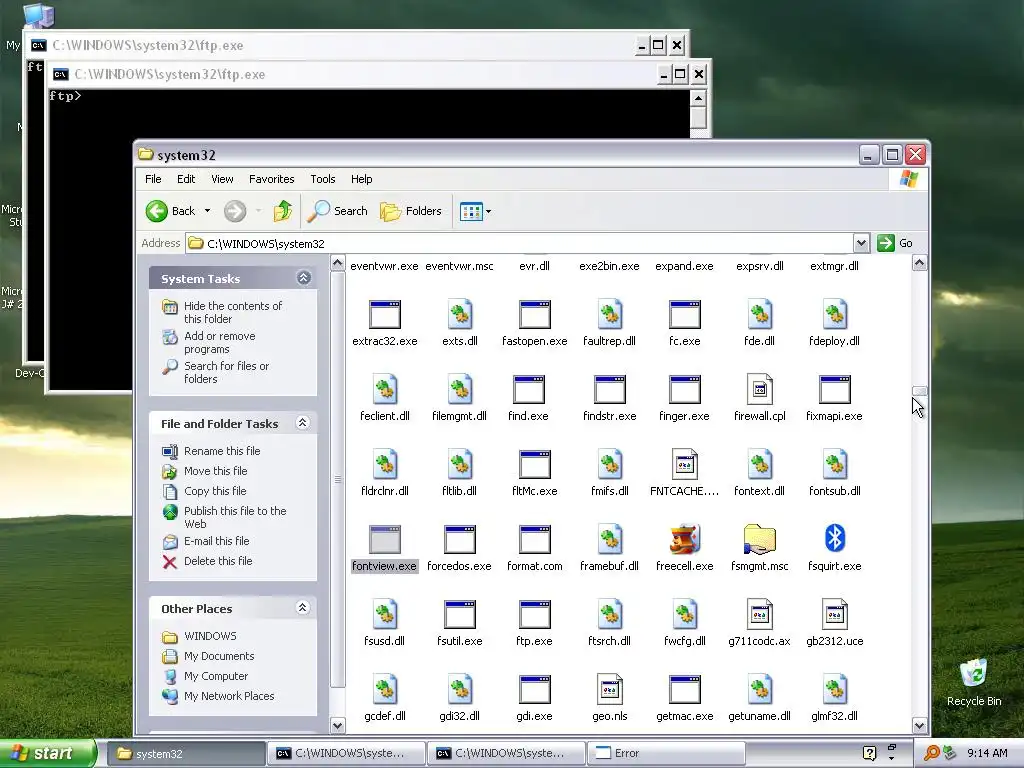This screenshot has height=768, width=1024.
Task: Select the FNTCACHE file icon
Action: point(684,464)
